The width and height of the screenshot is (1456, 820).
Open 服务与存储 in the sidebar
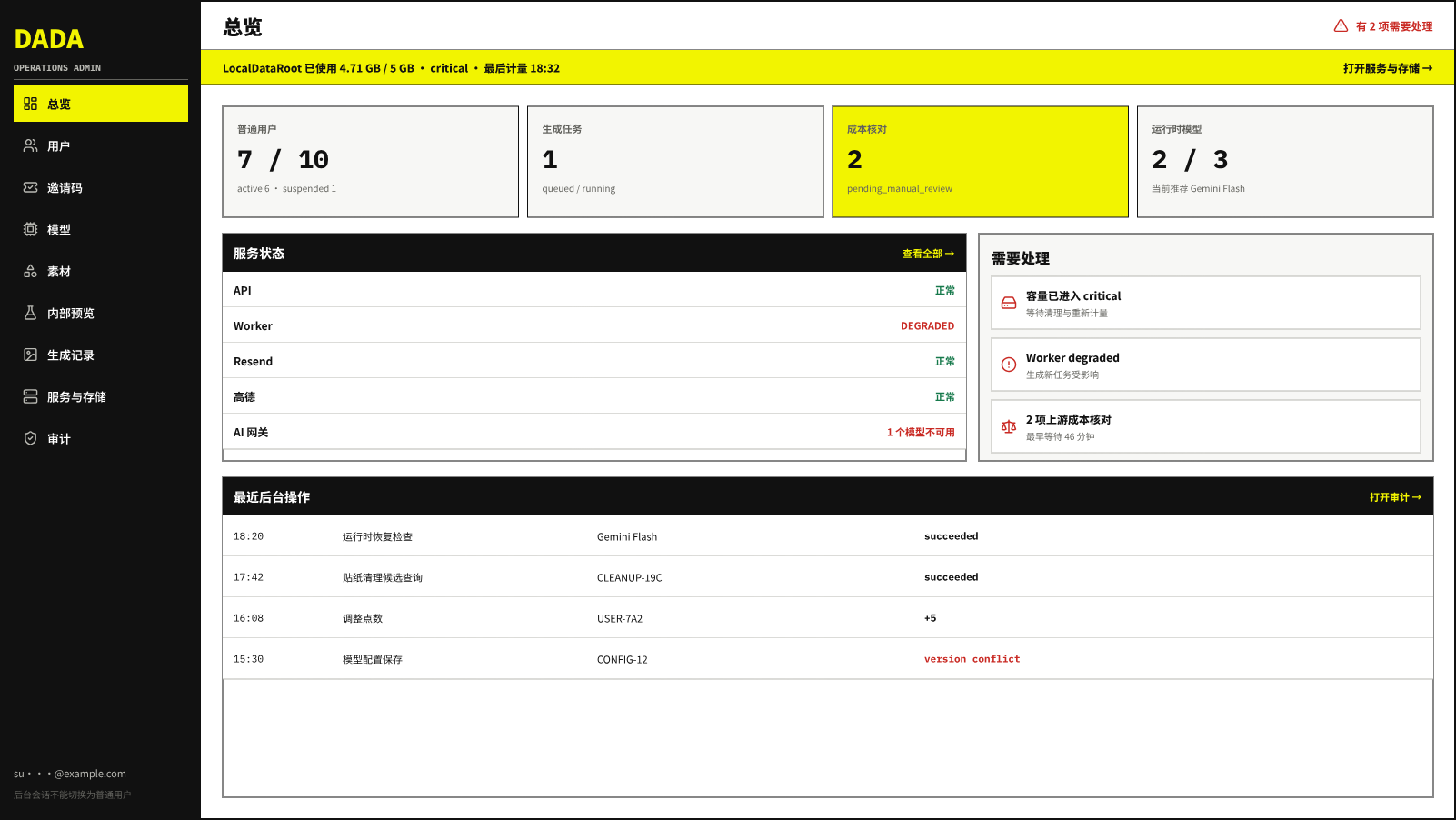[101, 396]
